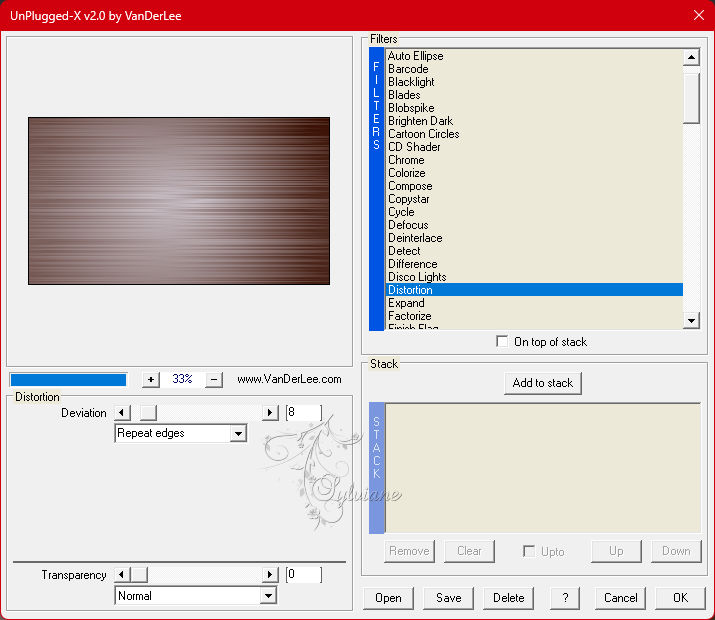Click the Delete preset button

pos(508,598)
